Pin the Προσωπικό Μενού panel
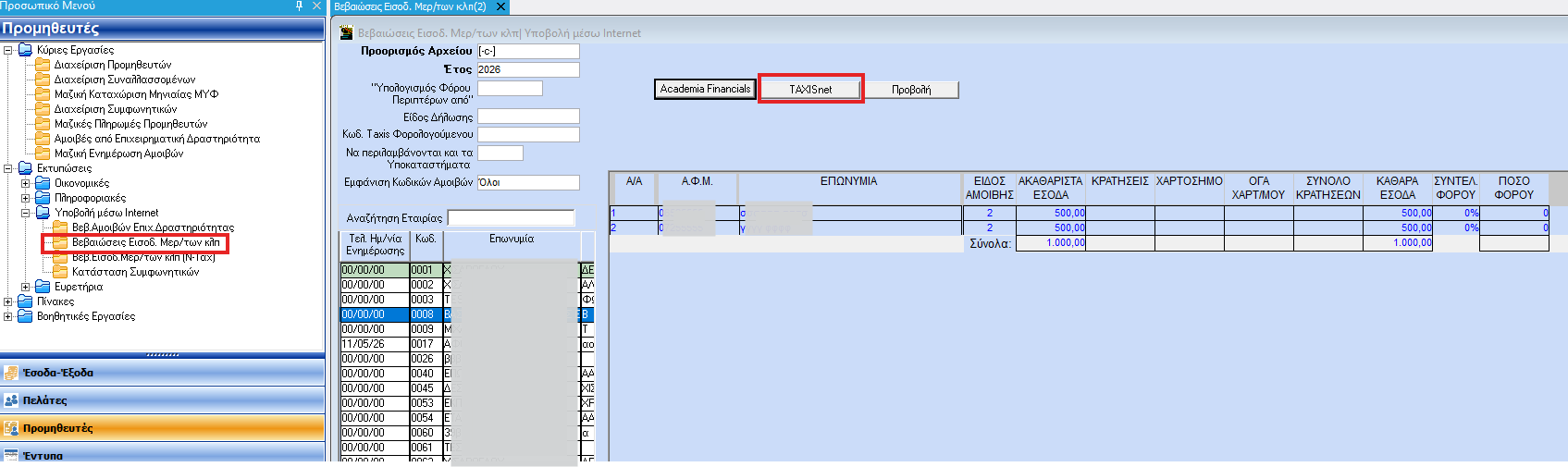 [x=299, y=6]
